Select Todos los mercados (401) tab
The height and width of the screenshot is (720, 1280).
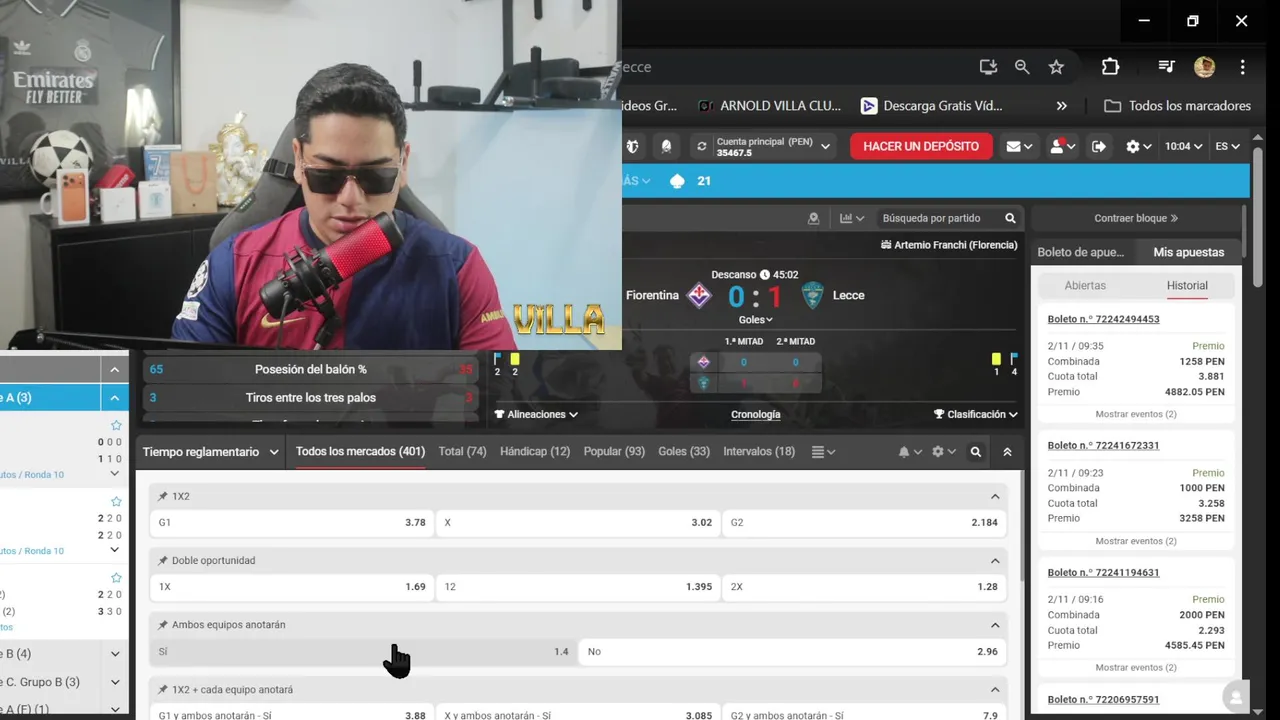(x=360, y=452)
